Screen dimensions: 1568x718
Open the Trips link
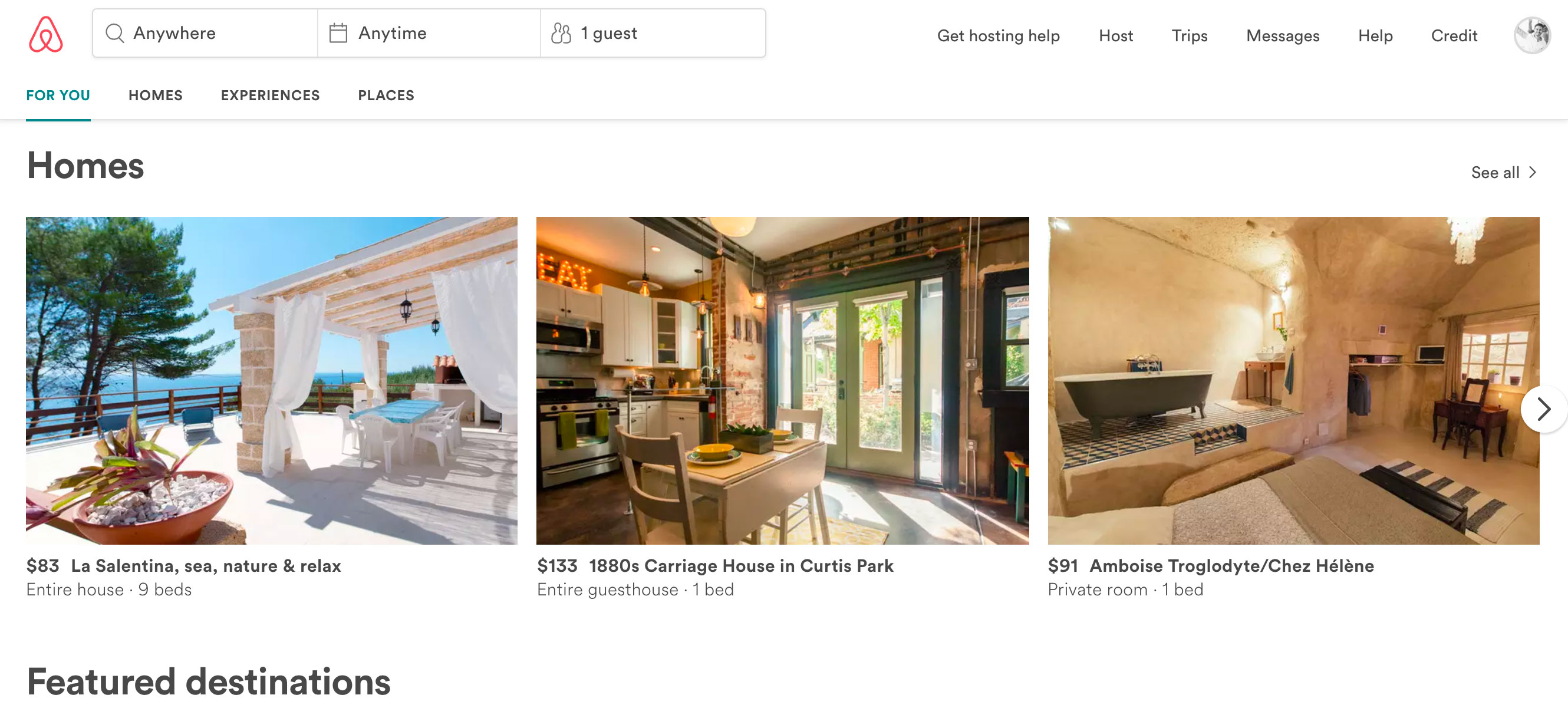1190,36
